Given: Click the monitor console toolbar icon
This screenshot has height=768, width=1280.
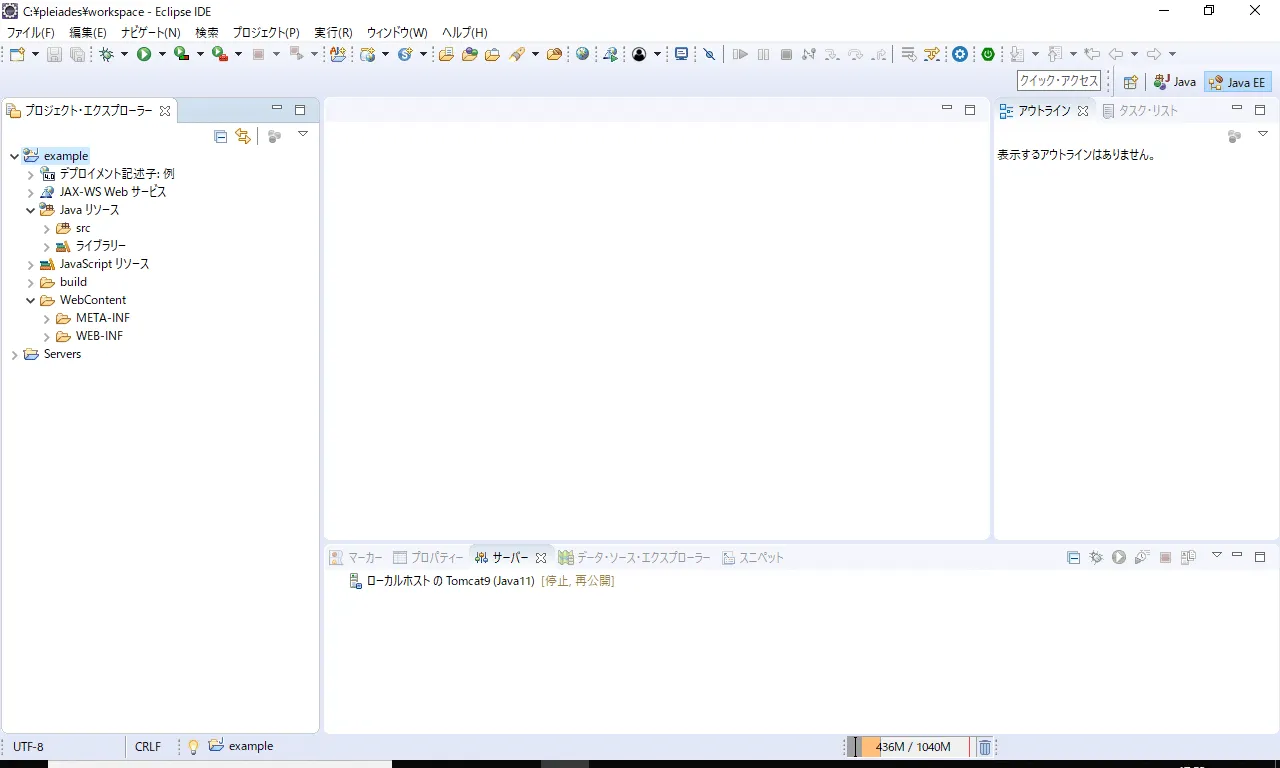Looking at the screenshot, I should coord(682,54).
